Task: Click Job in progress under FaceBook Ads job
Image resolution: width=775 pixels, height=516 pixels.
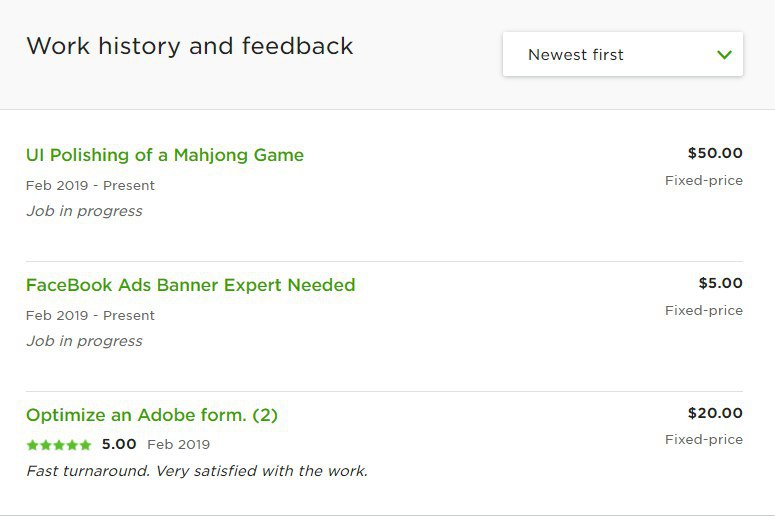Action: [x=84, y=341]
